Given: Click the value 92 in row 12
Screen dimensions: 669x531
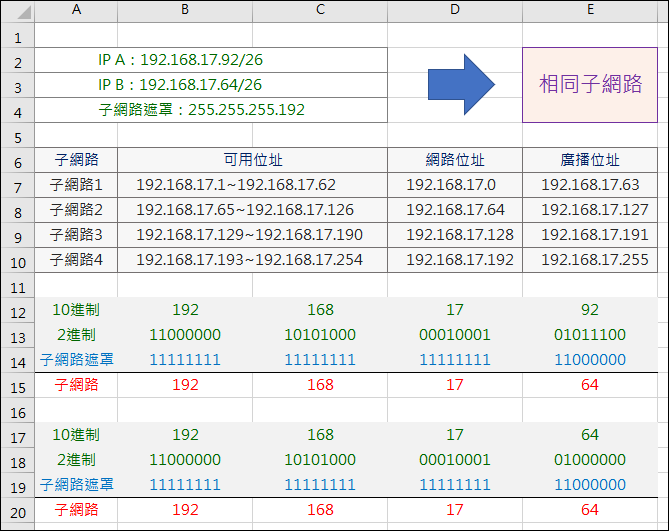Looking at the screenshot, I should point(590,310).
